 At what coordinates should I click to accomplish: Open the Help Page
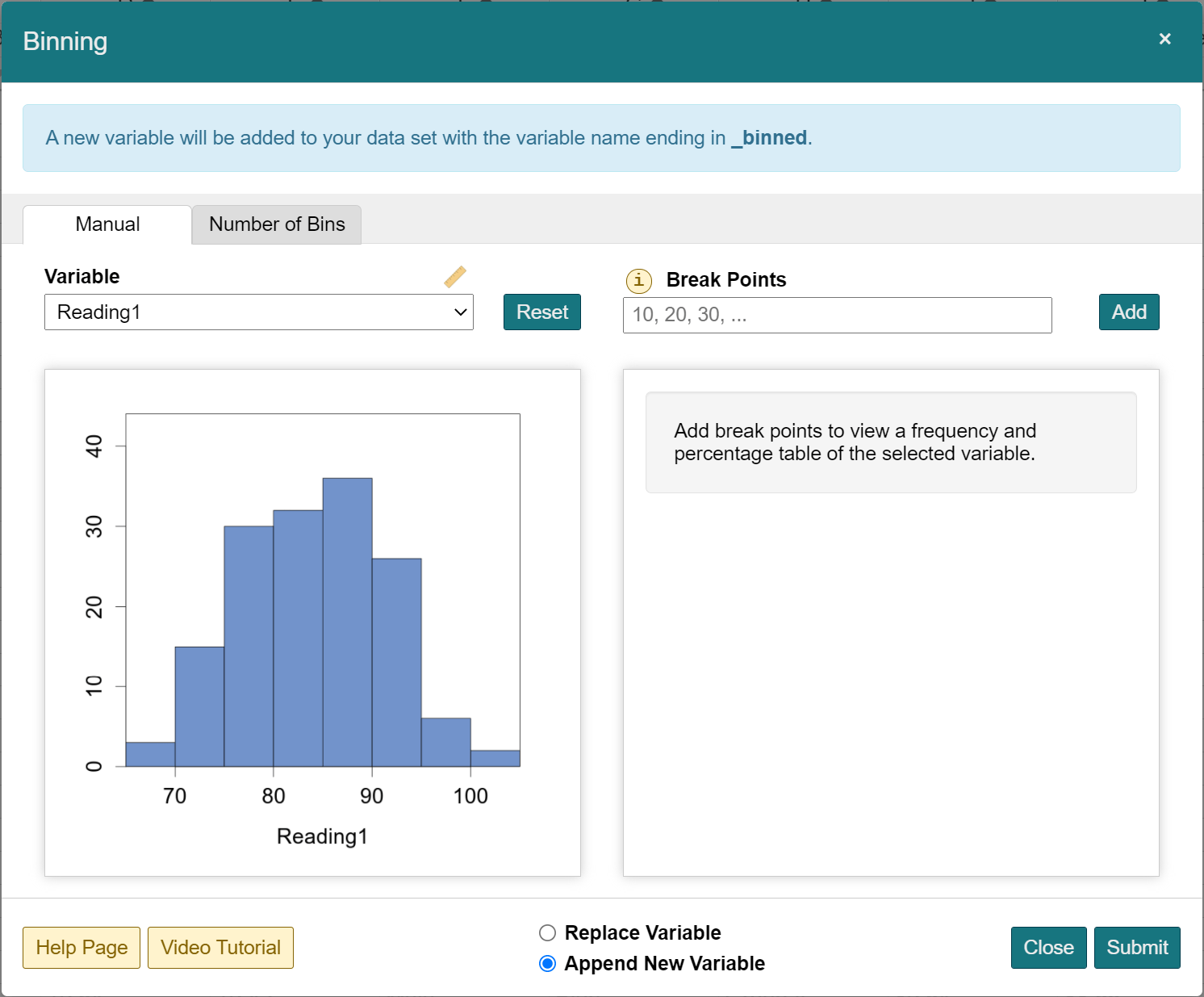click(82, 948)
